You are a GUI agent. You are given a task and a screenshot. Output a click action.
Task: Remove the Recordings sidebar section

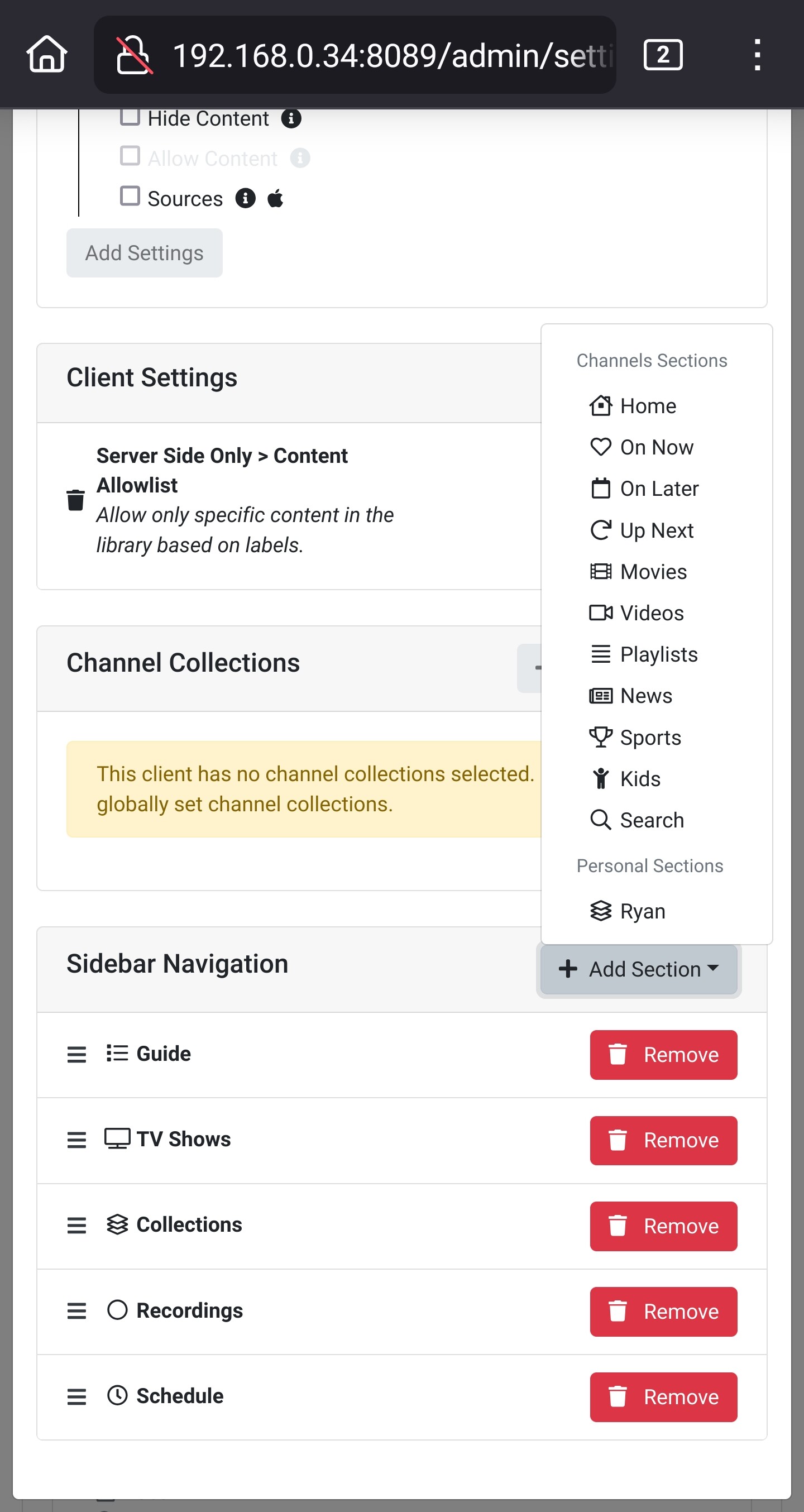[x=663, y=1311]
